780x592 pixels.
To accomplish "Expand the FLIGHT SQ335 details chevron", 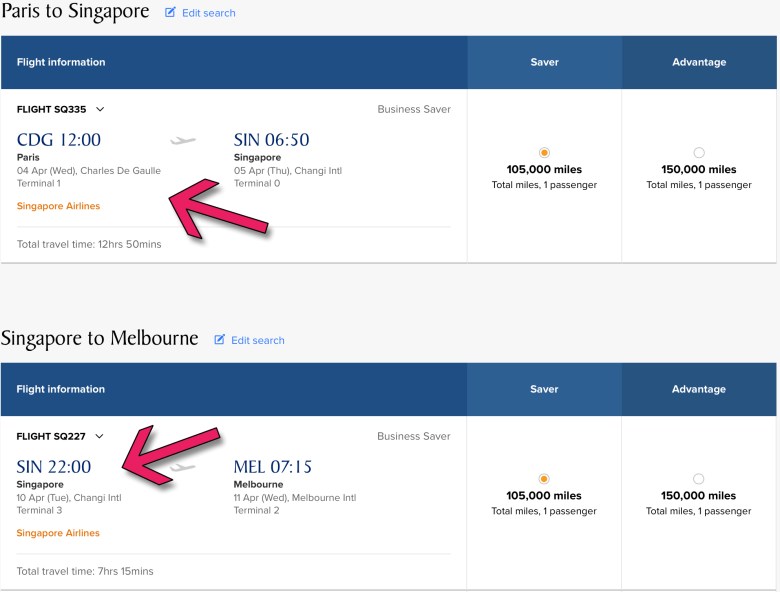I will 100,109.
